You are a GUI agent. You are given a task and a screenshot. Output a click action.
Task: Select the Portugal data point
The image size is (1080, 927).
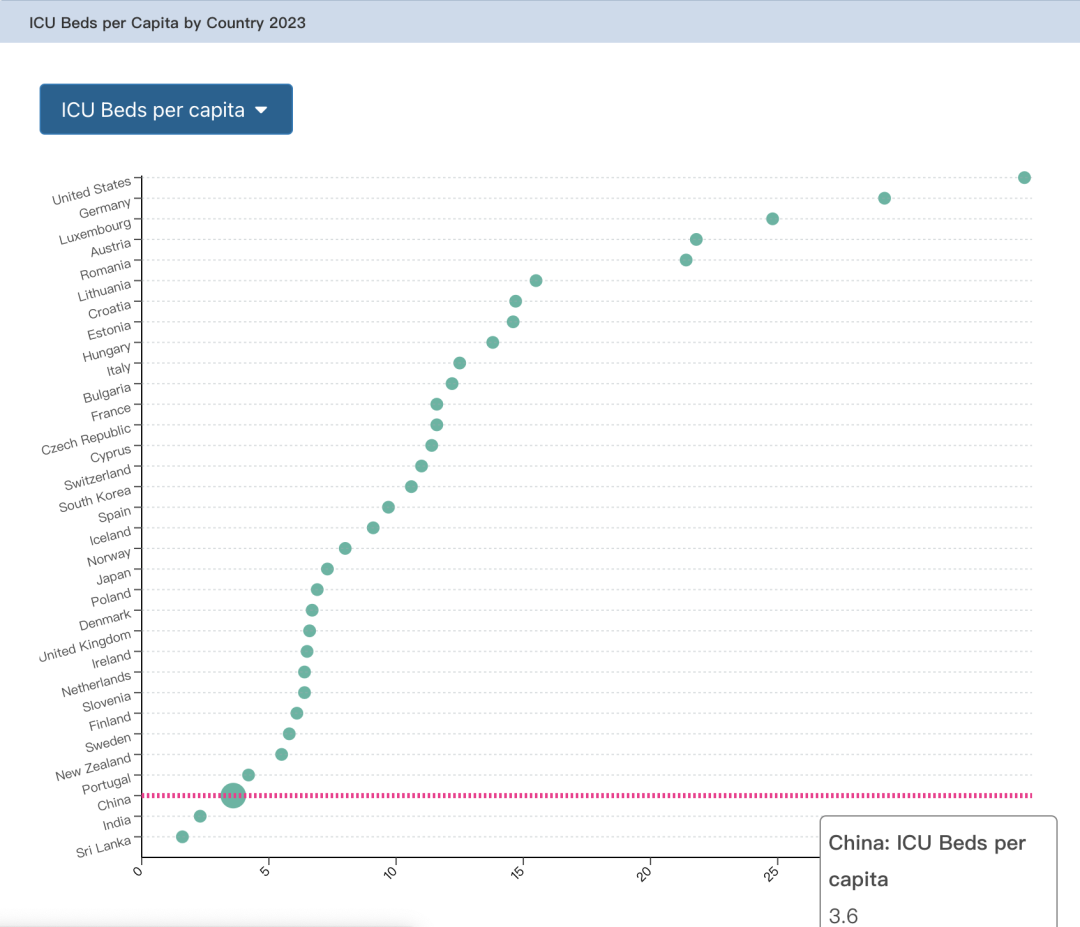(x=249, y=775)
